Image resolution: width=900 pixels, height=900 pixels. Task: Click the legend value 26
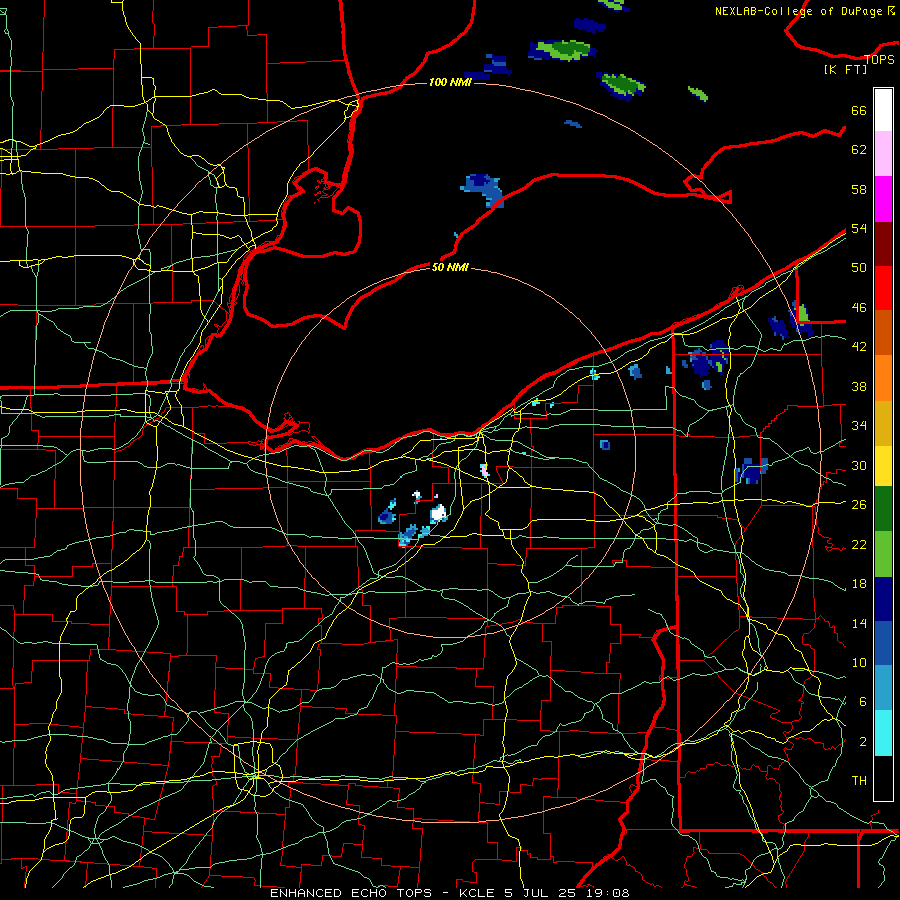(x=859, y=505)
